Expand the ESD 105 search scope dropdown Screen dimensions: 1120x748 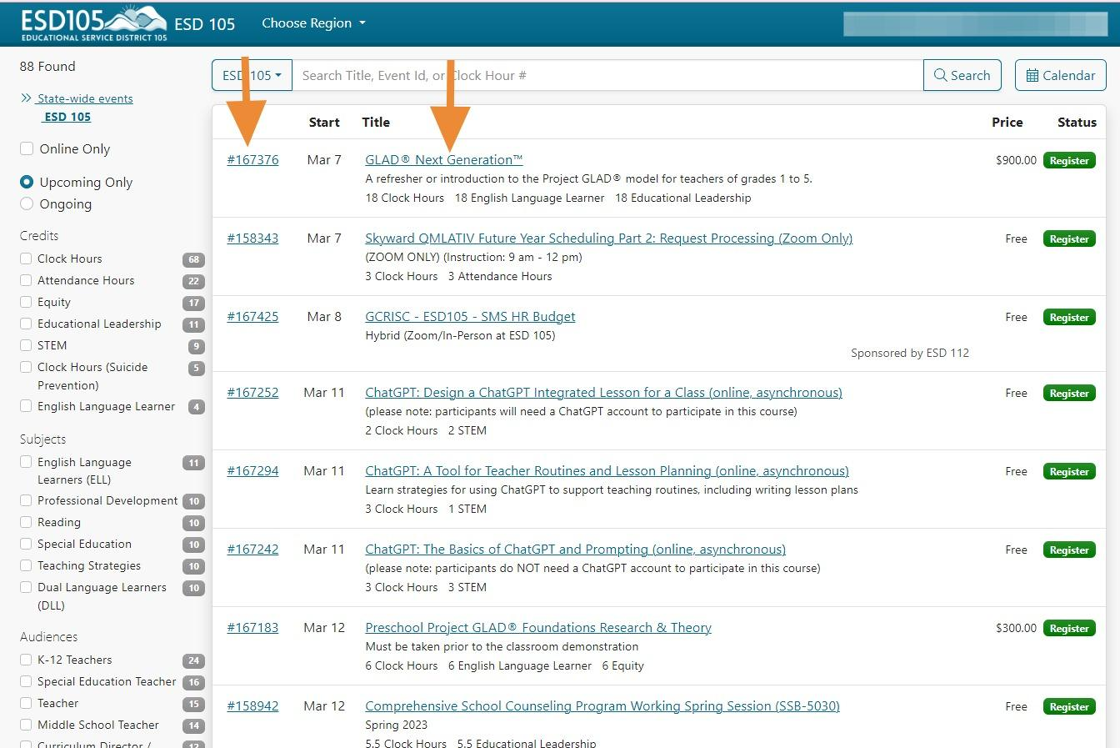[x=252, y=75]
